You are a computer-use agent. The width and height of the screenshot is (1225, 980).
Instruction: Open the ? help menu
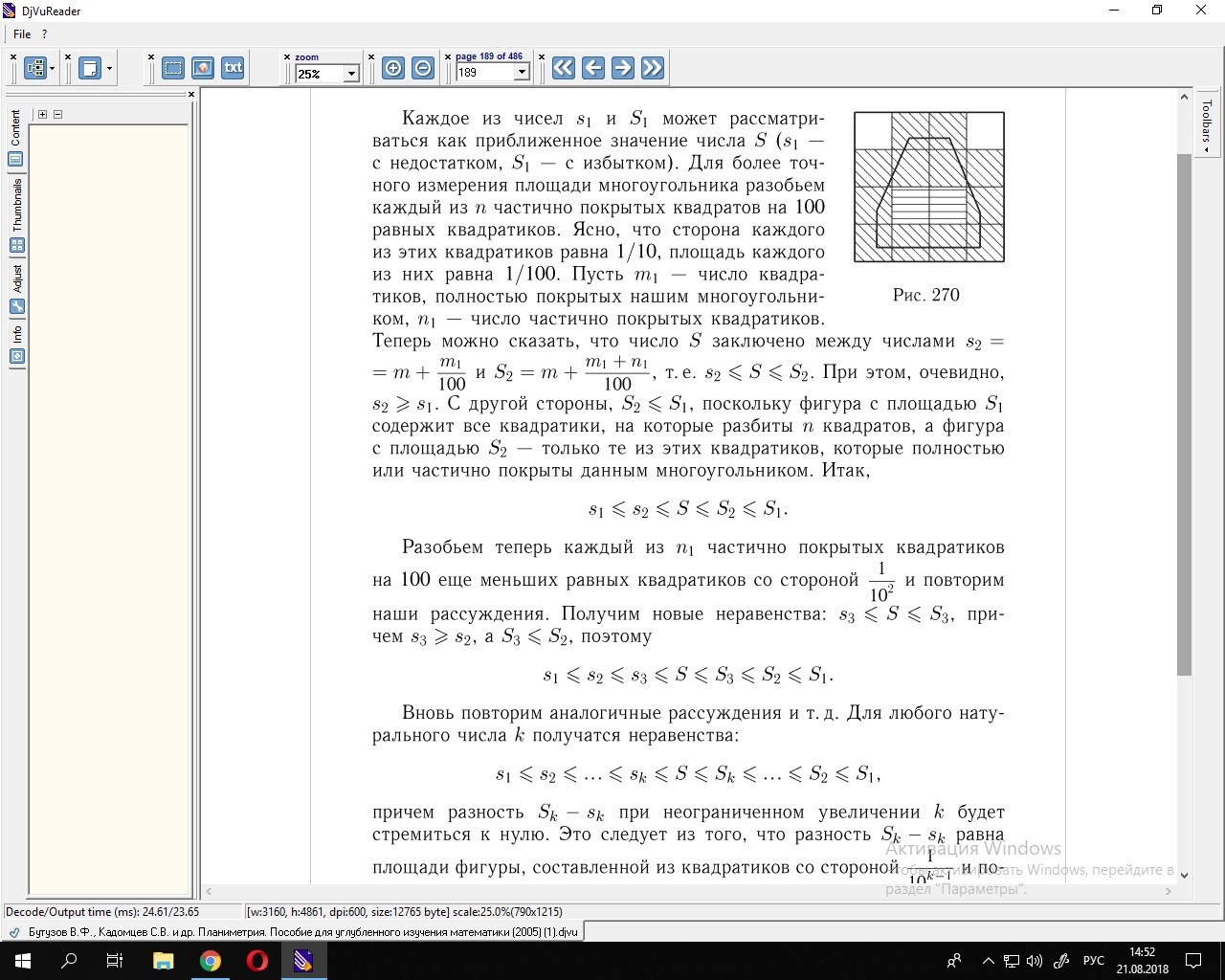tap(44, 34)
